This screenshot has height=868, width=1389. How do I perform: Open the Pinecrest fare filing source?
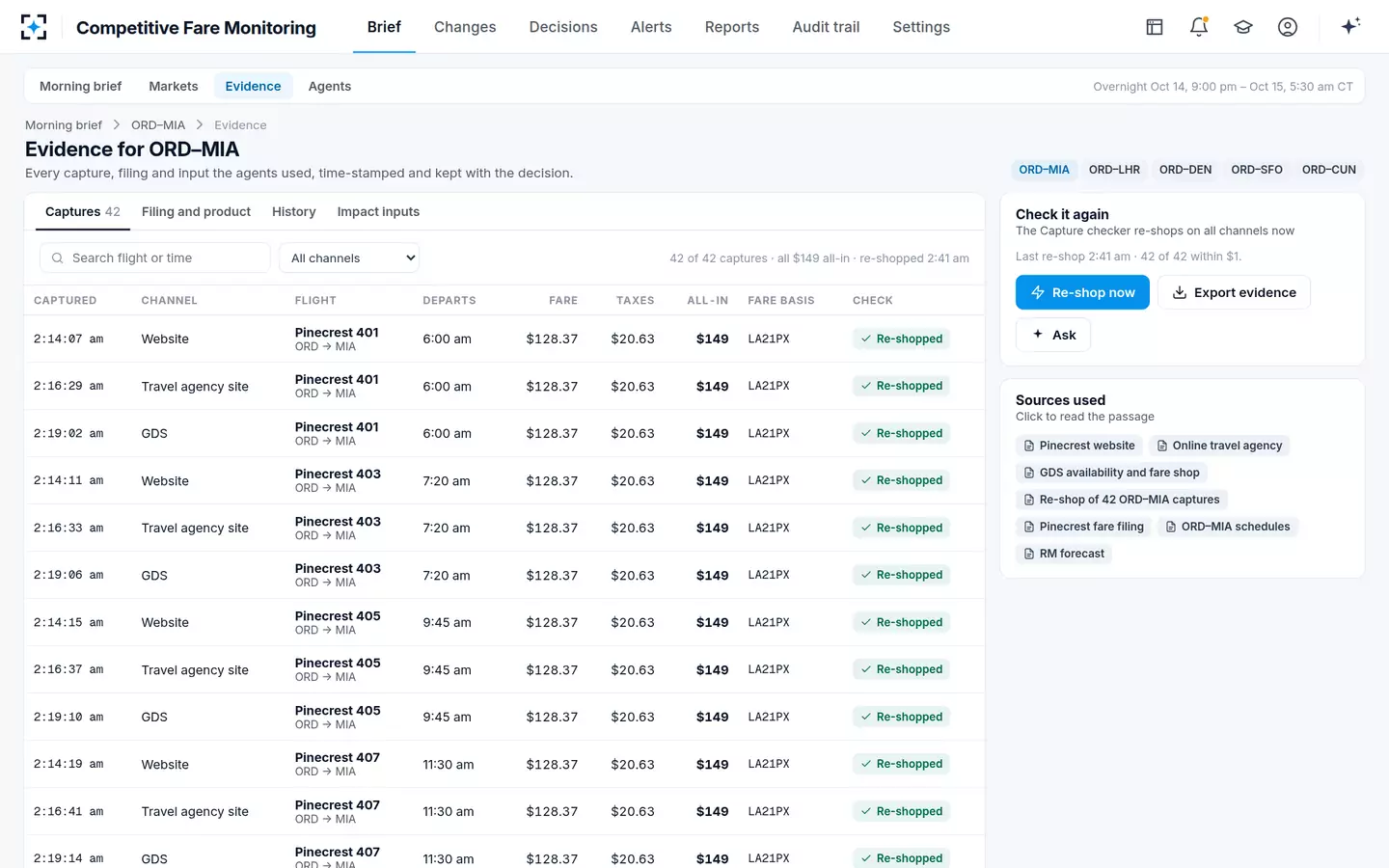pos(1083,527)
